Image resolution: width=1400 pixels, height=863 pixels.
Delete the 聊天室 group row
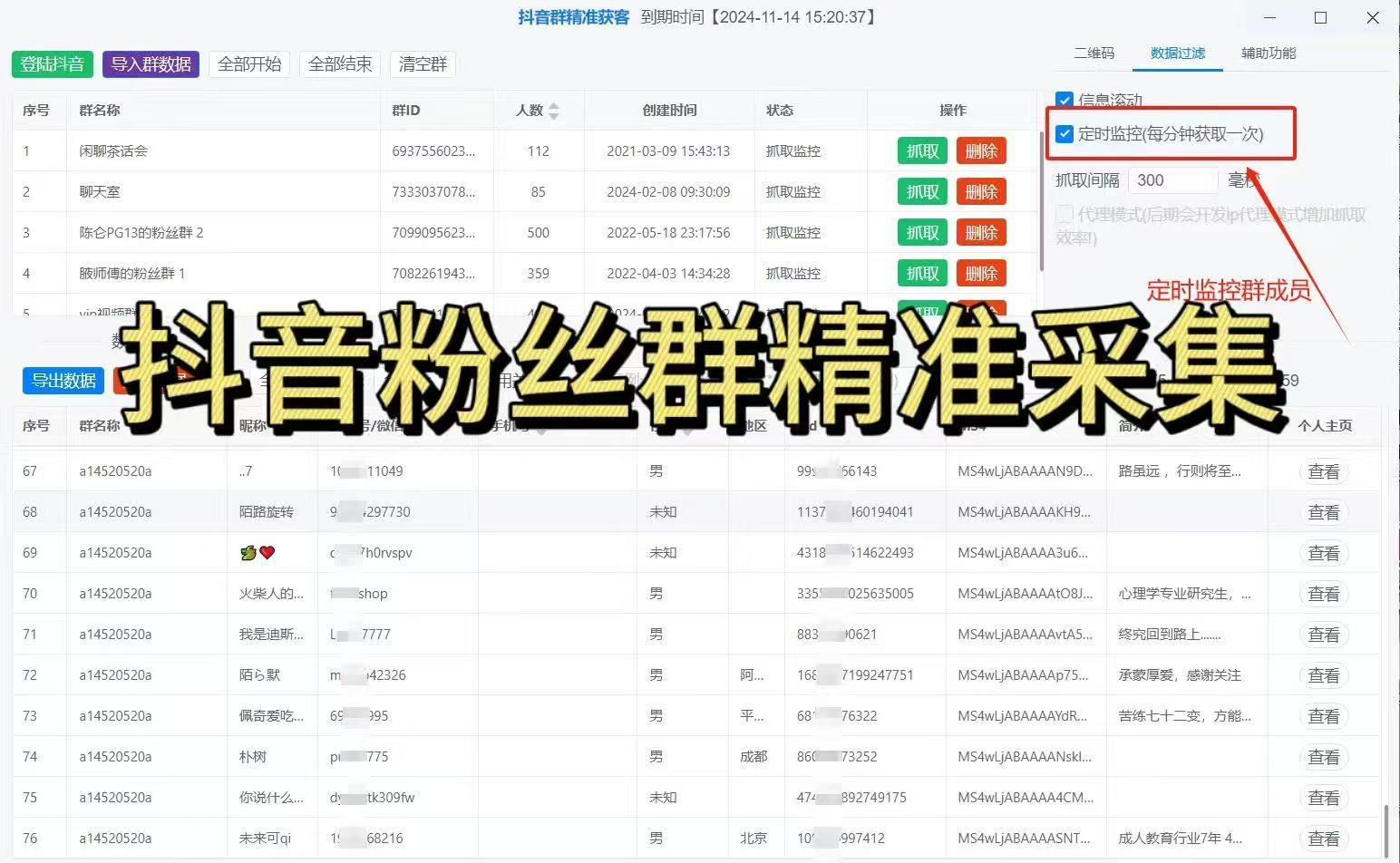click(x=980, y=192)
